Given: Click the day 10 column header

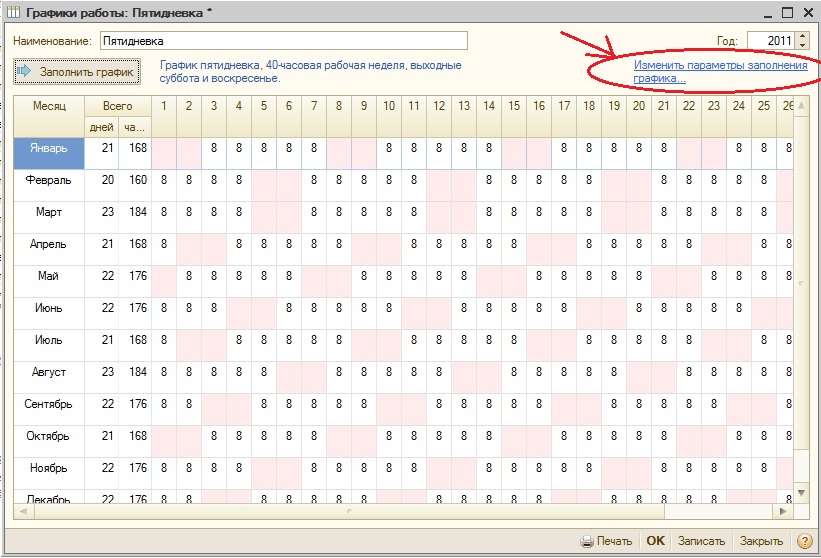Looking at the screenshot, I should pyautogui.click(x=389, y=117).
